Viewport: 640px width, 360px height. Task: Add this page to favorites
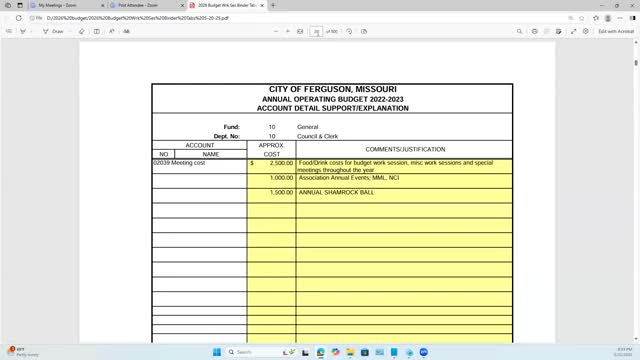click(x=582, y=18)
